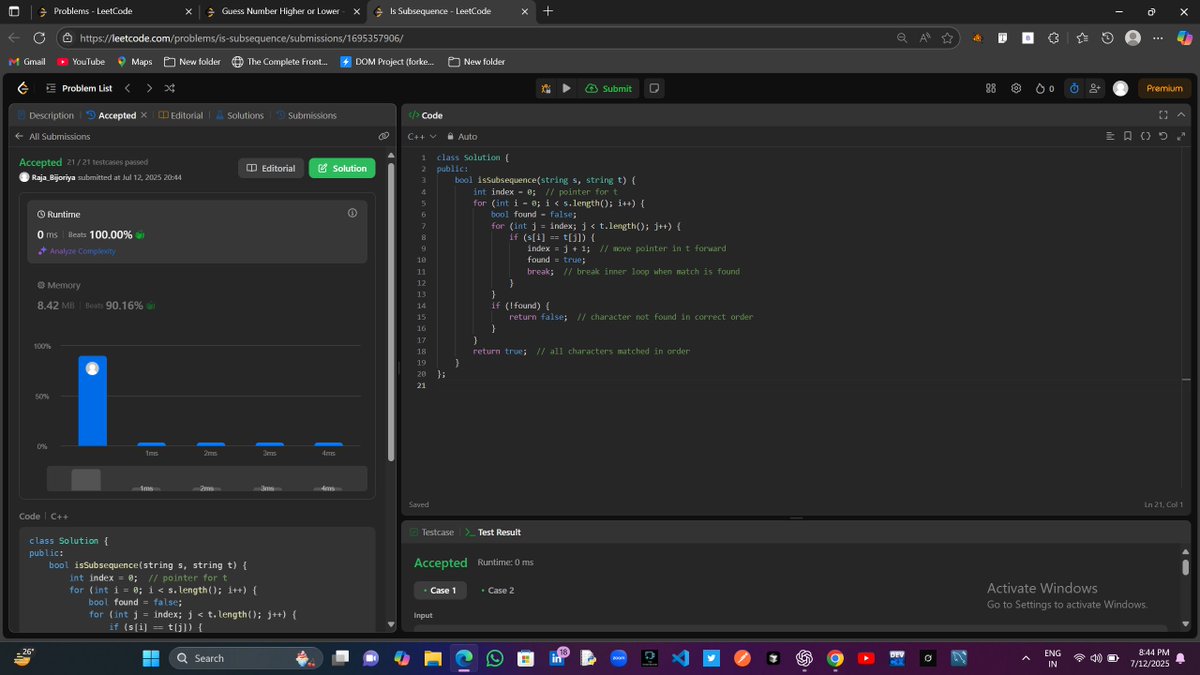Viewport: 1200px width, 675px height.
Task: Click the streak fire counter
Action: click(1045, 88)
